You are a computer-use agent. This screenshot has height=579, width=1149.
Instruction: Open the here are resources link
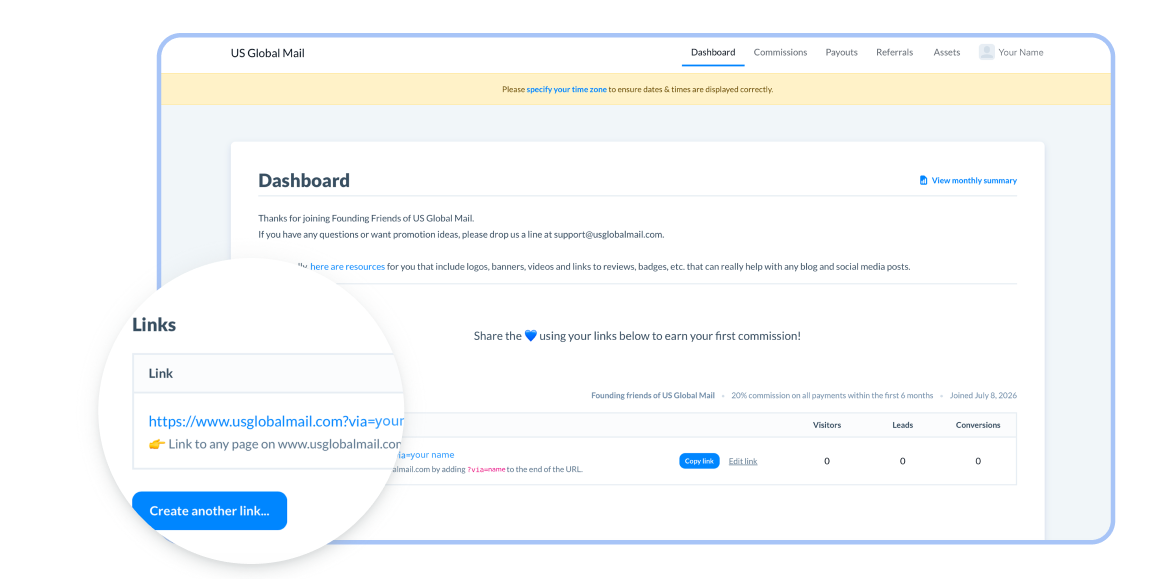[347, 267]
